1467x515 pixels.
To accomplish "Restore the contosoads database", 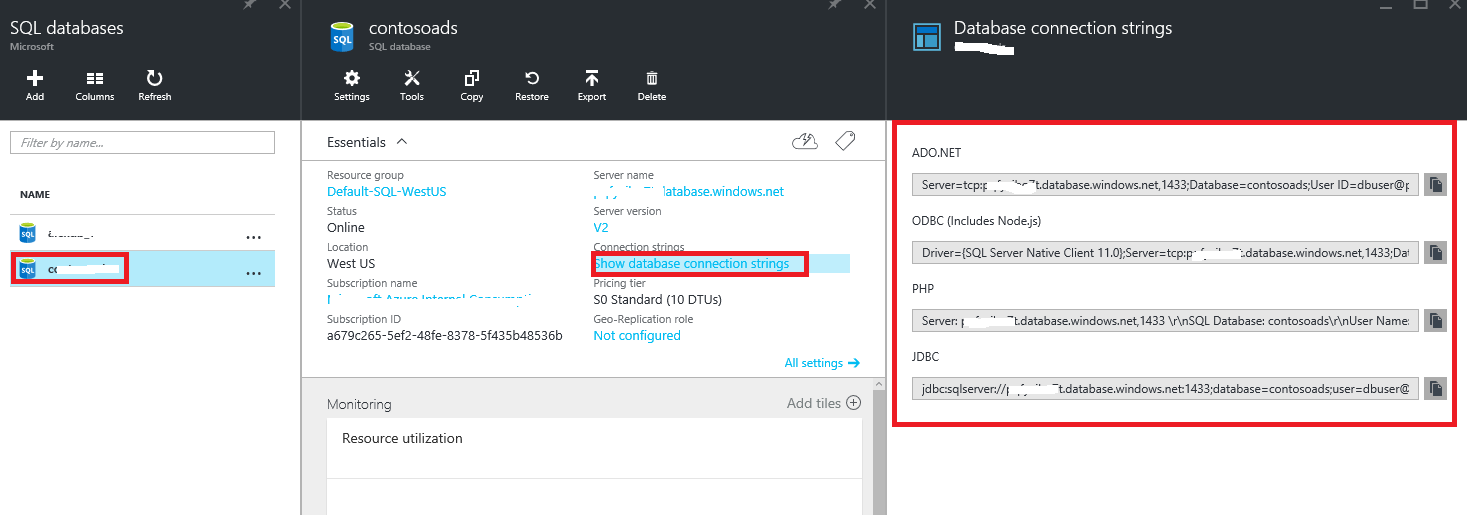I will (x=532, y=85).
